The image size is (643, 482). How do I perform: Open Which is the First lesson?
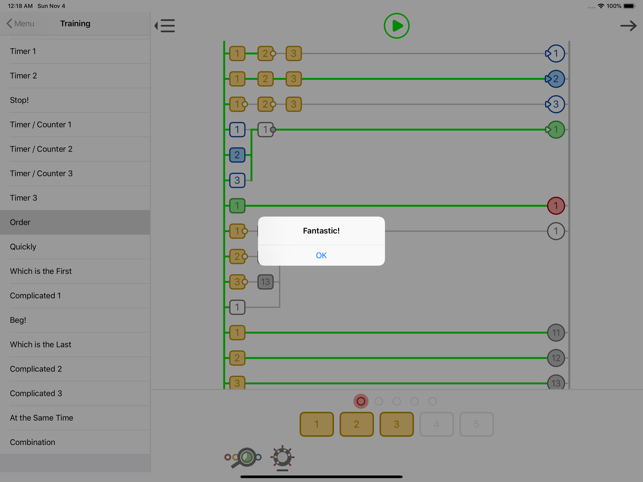pyautogui.click(x=75, y=271)
